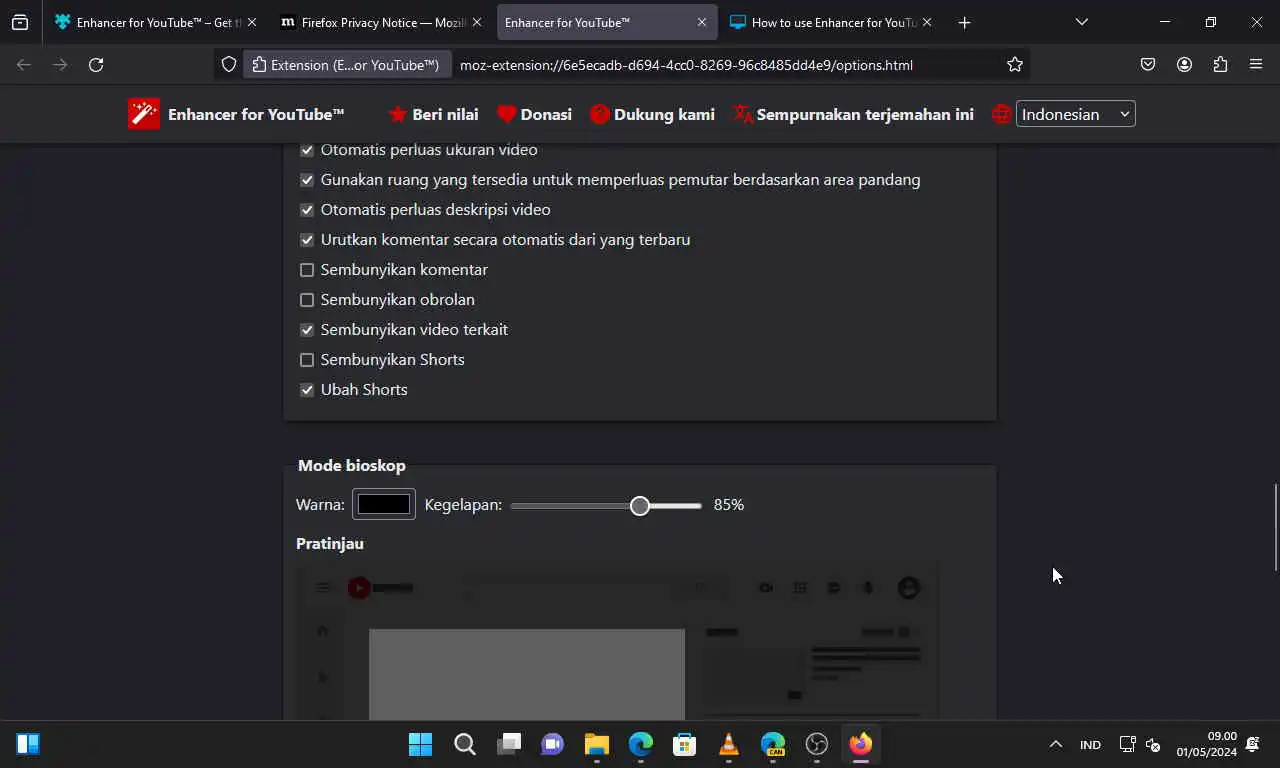Screen dimensions: 1280x768
Task: Click the Enhancer for YouTube magic wand logo
Action: [x=143, y=114]
